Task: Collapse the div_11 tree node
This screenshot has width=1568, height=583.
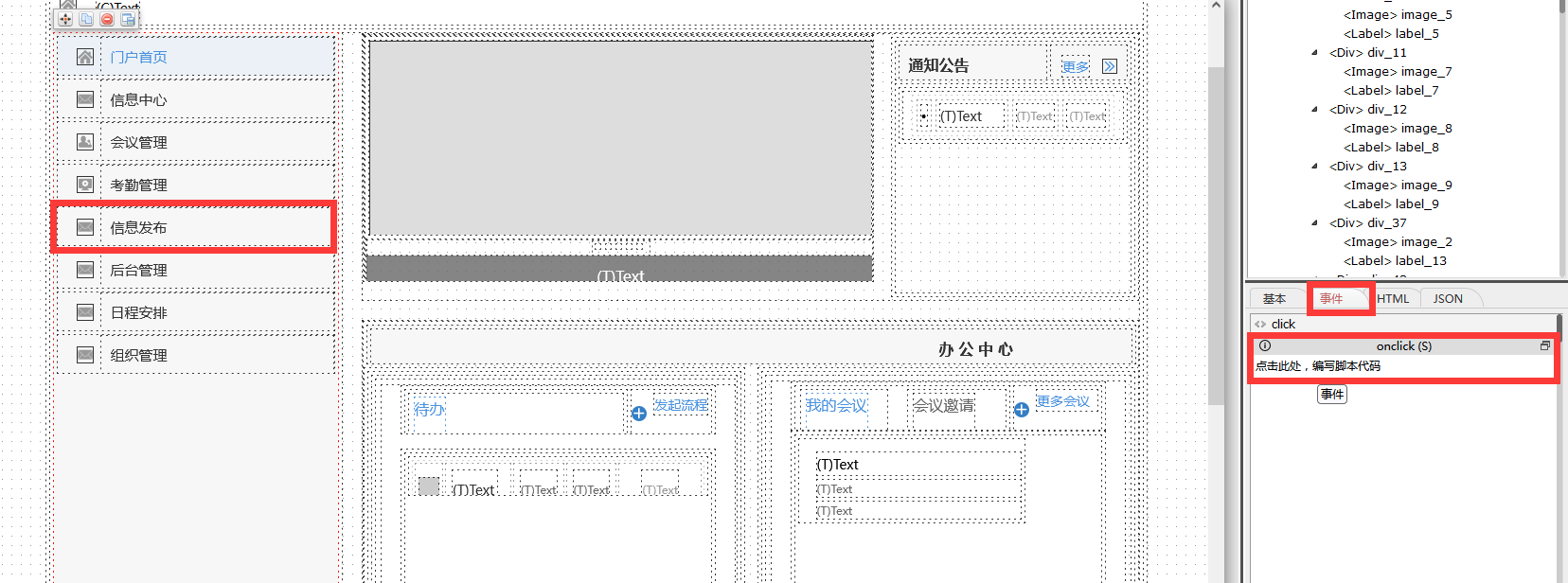Action: click(1314, 53)
